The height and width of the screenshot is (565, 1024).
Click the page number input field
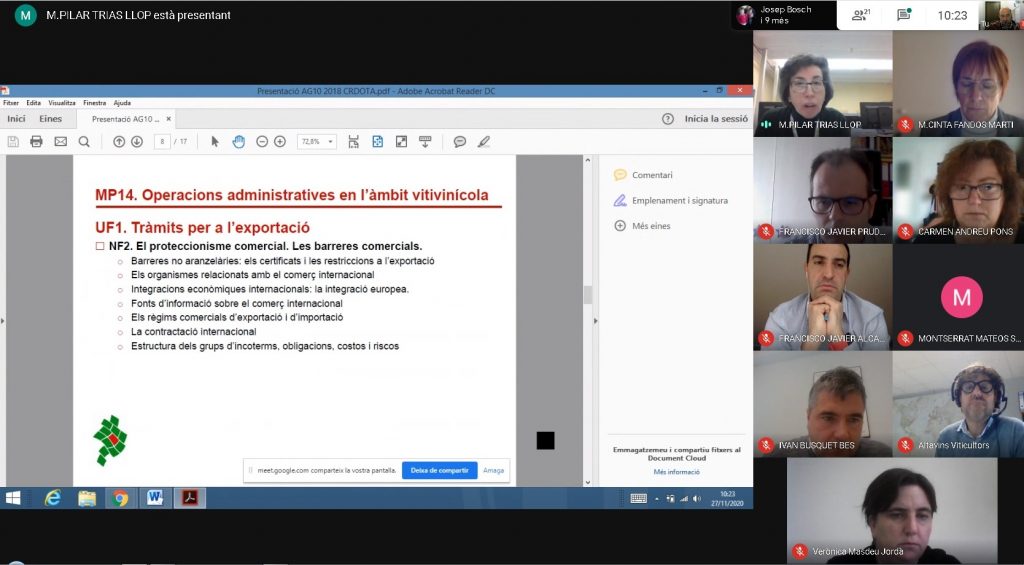(162, 142)
